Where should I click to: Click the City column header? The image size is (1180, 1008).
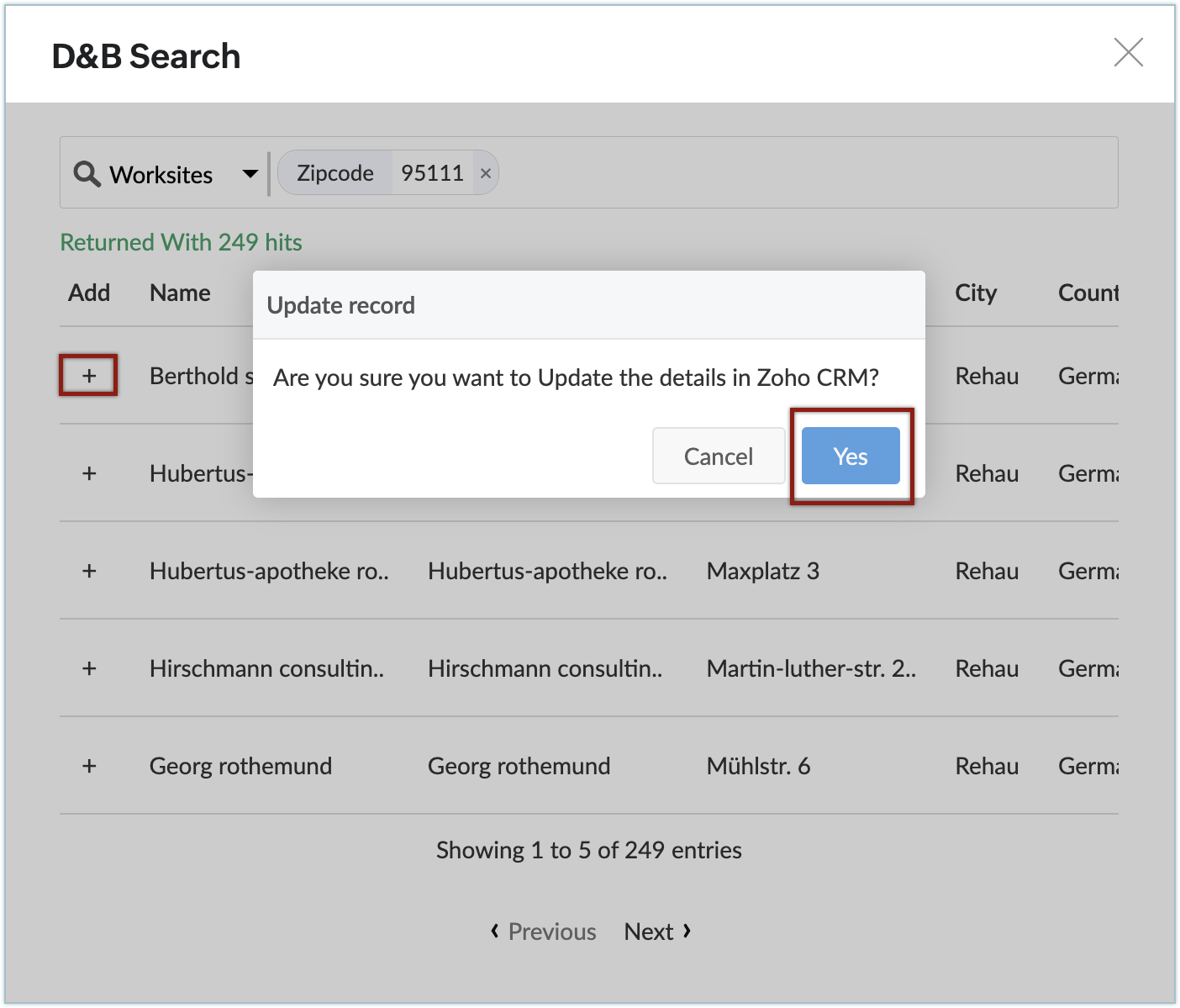pos(975,293)
